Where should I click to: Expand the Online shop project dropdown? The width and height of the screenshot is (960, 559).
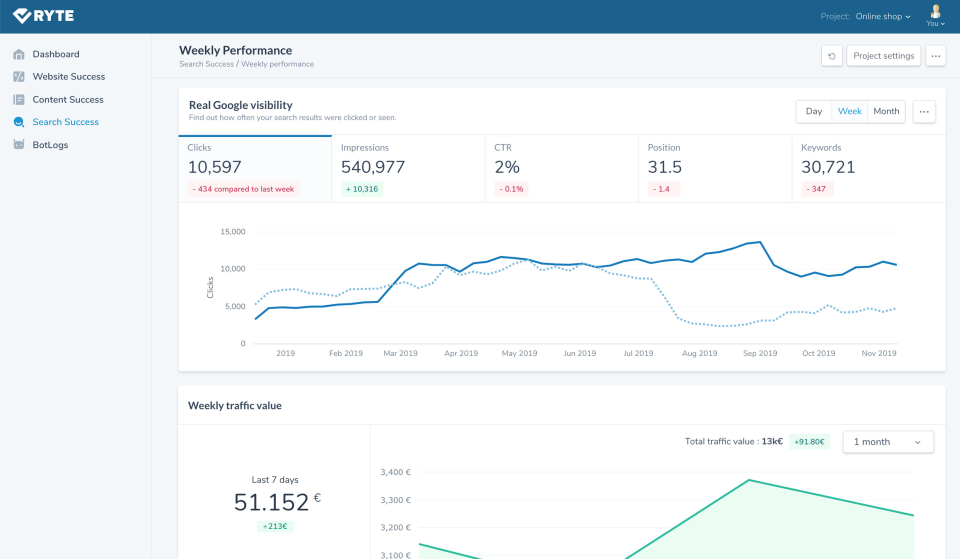[x=882, y=17]
